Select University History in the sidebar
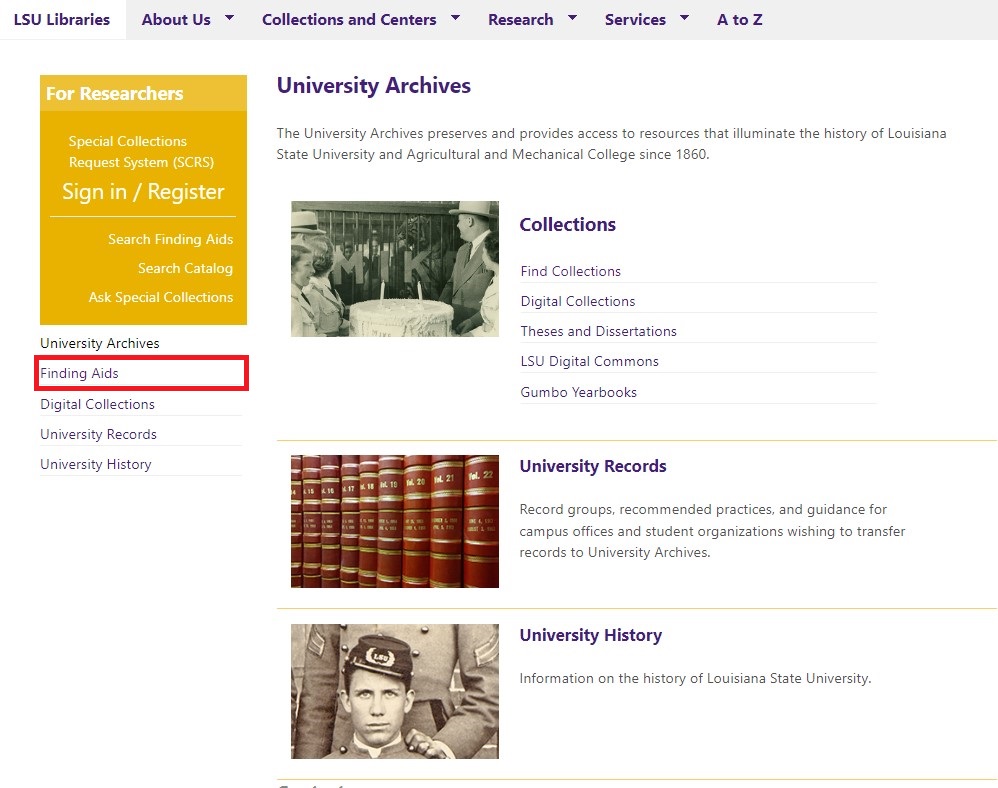998x788 pixels. (96, 464)
